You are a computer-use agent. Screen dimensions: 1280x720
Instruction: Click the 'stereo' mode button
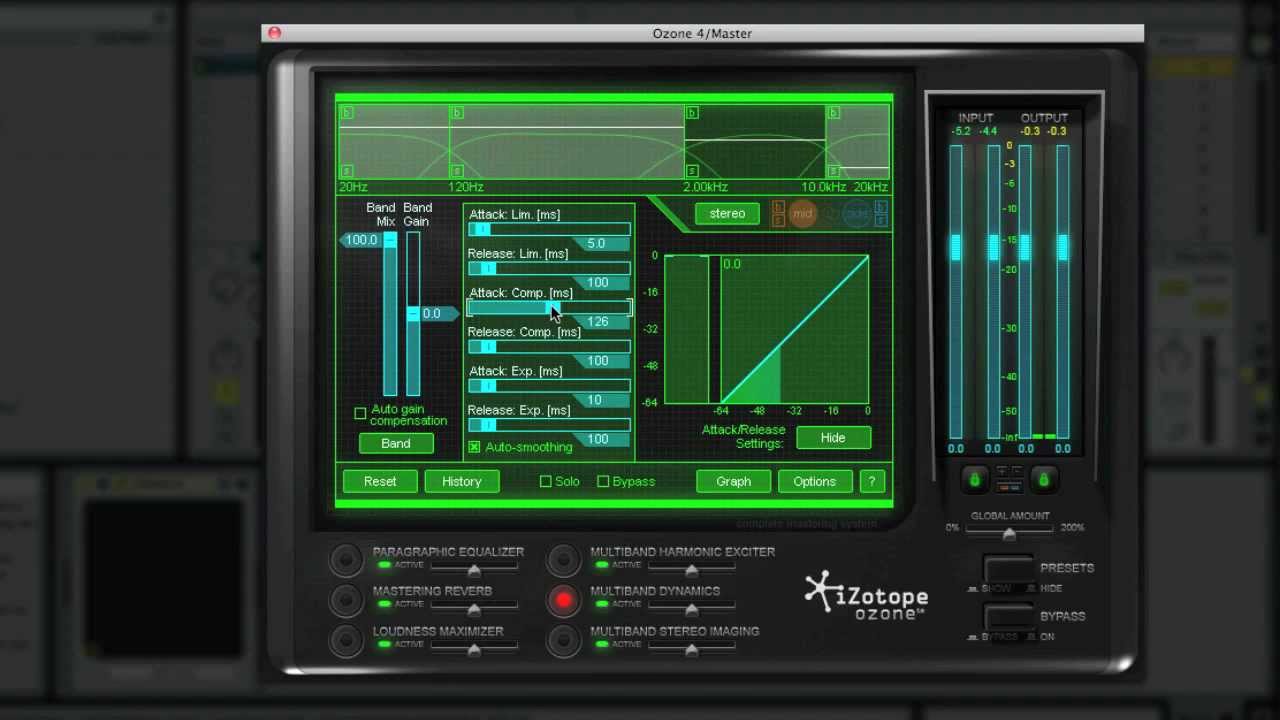(727, 214)
